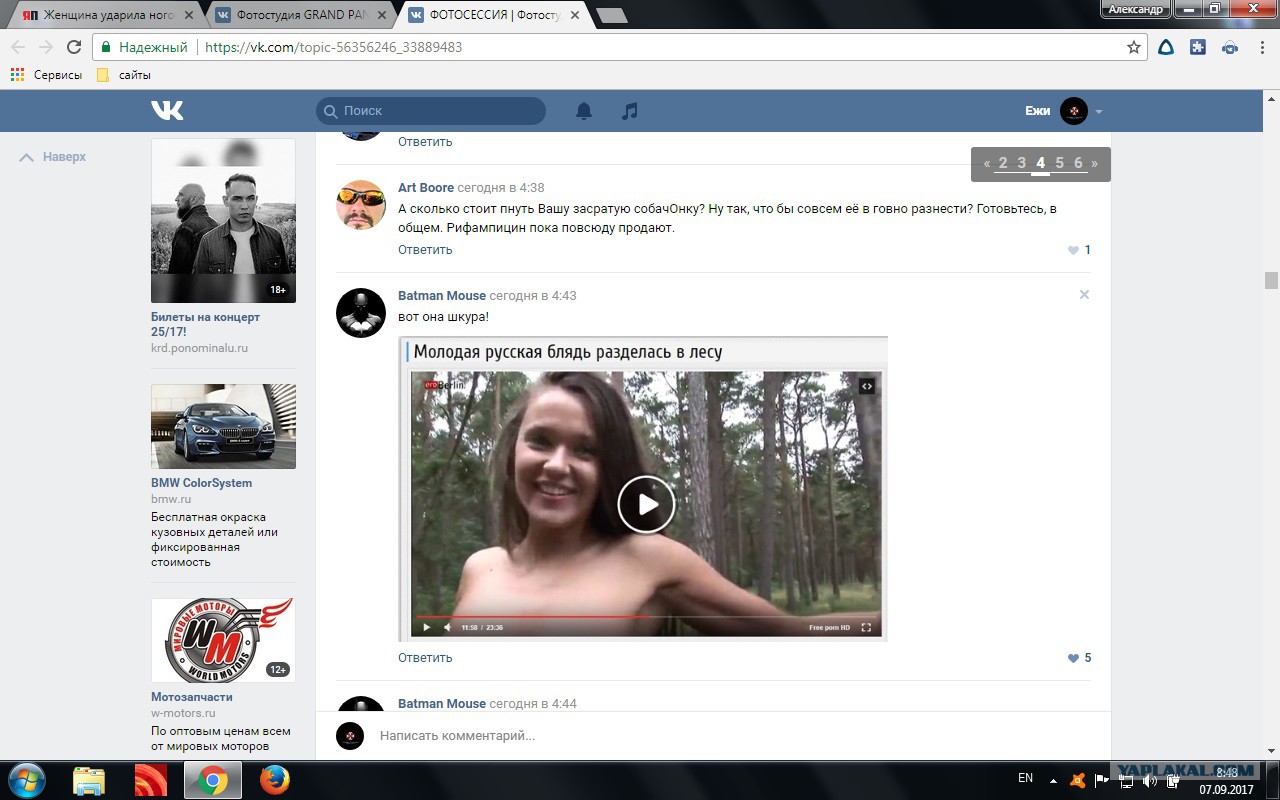Show hidden tray icons arrow
1280x800 pixels.
(1052, 780)
